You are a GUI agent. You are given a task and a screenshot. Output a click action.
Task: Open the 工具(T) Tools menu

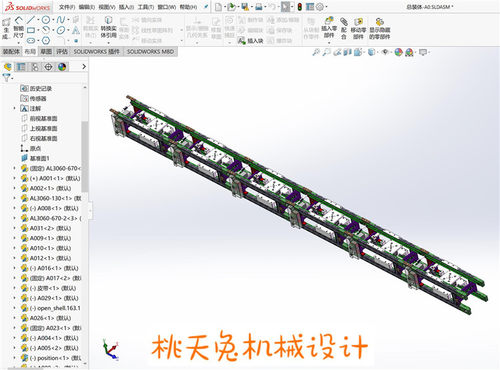coord(146,7)
